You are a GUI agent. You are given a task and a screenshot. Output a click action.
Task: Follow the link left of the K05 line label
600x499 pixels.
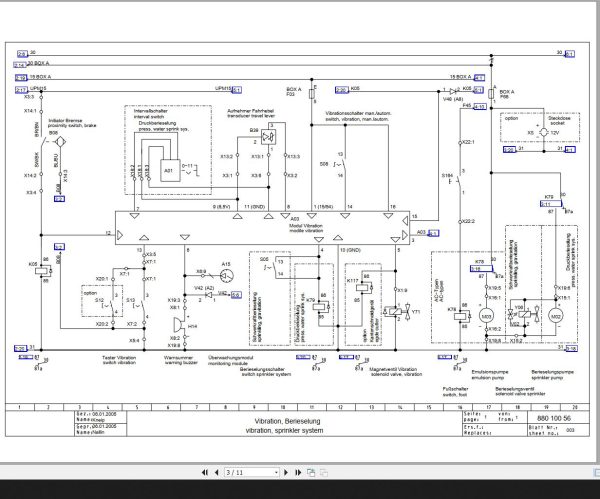[342, 90]
